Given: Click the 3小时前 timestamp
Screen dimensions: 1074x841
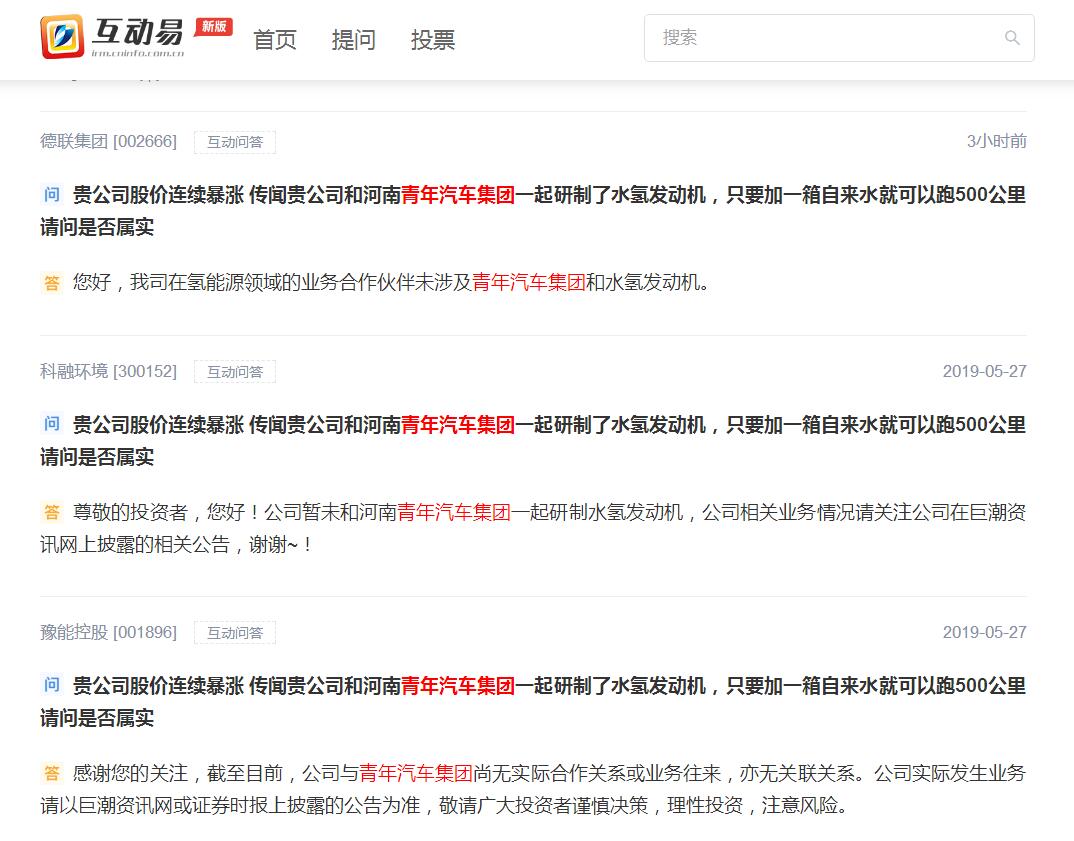Looking at the screenshot, I should click(x=996, y=141).
